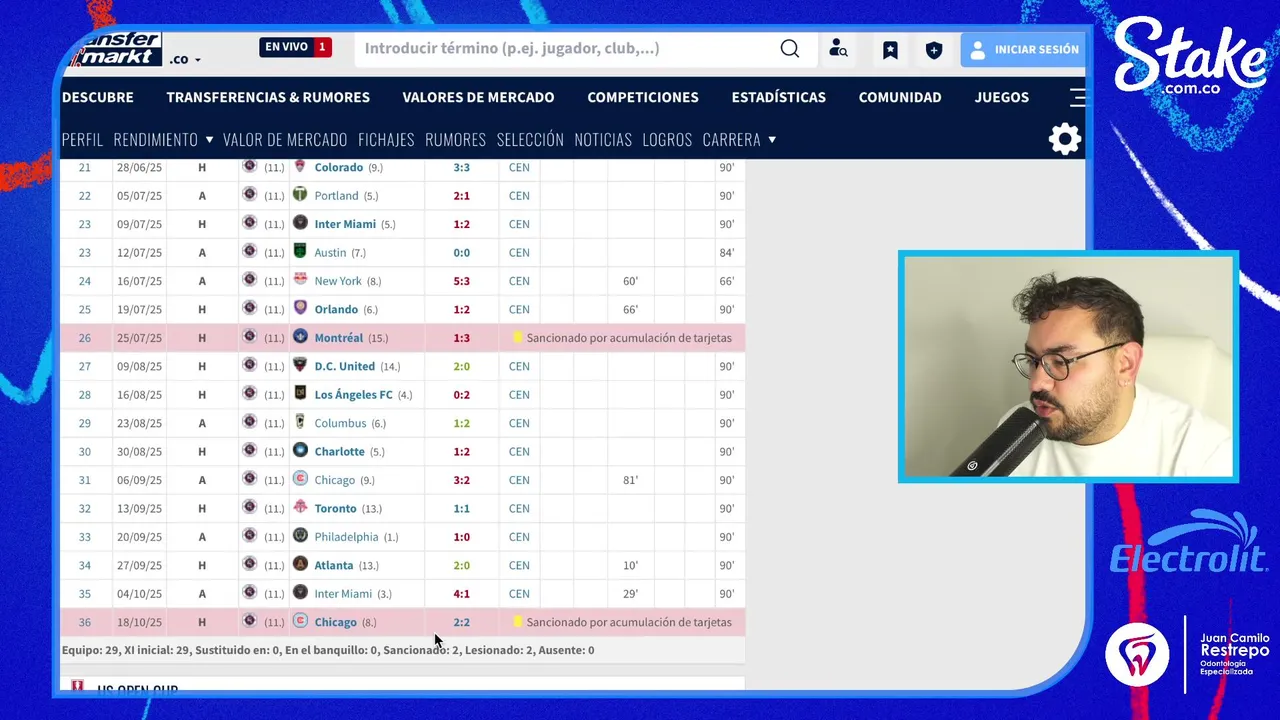Open the 4:1 result link

(461, 594)
